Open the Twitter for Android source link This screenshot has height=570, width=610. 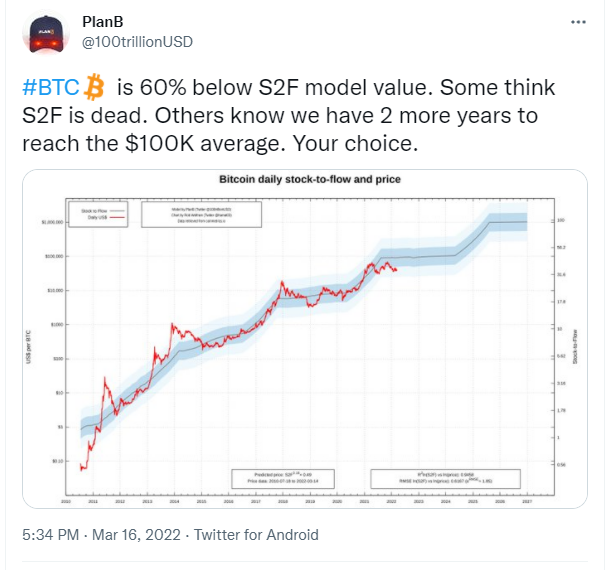click(256, 535)
